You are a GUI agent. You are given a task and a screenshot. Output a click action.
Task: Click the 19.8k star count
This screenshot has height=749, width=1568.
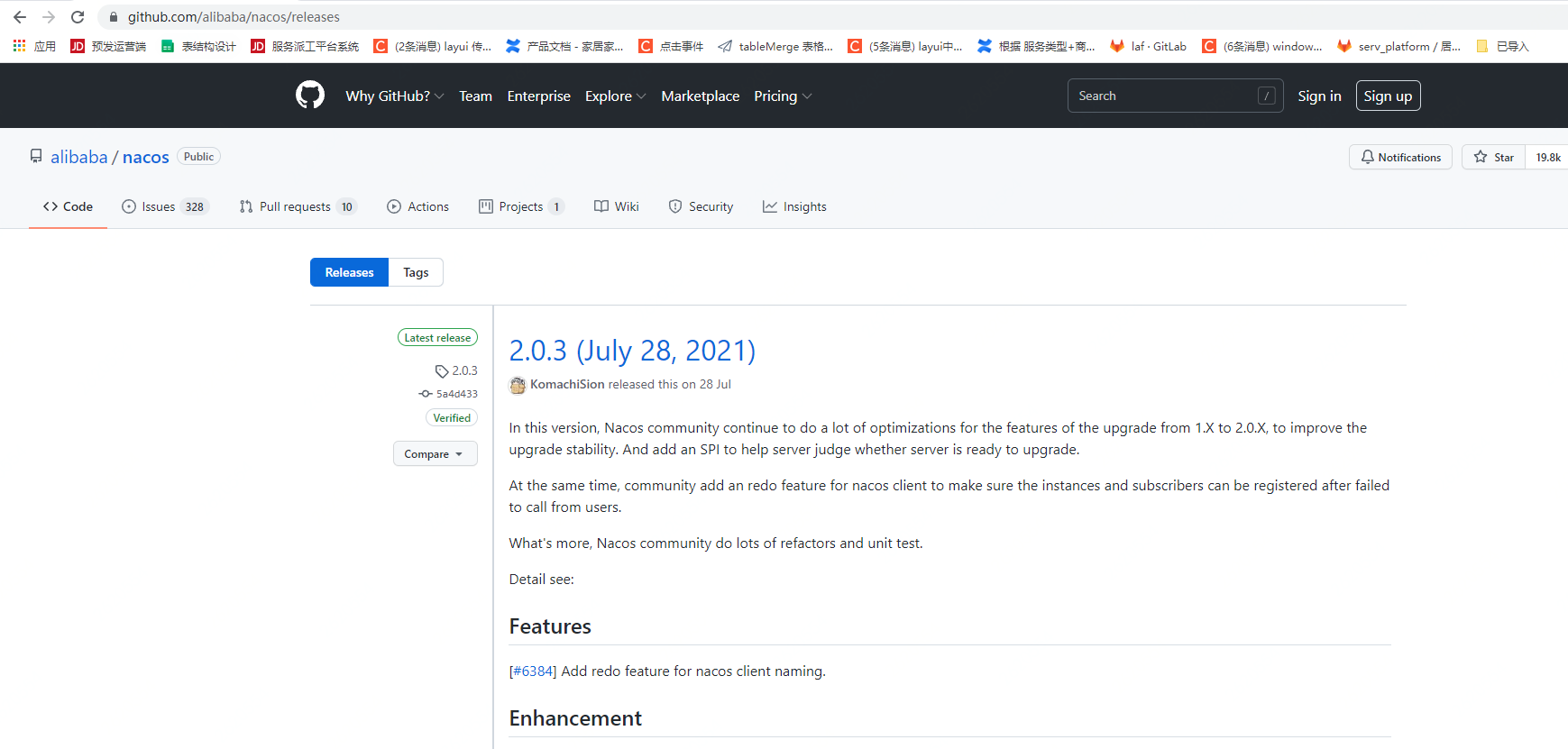pyautogui.click(x=1547, y=157)
